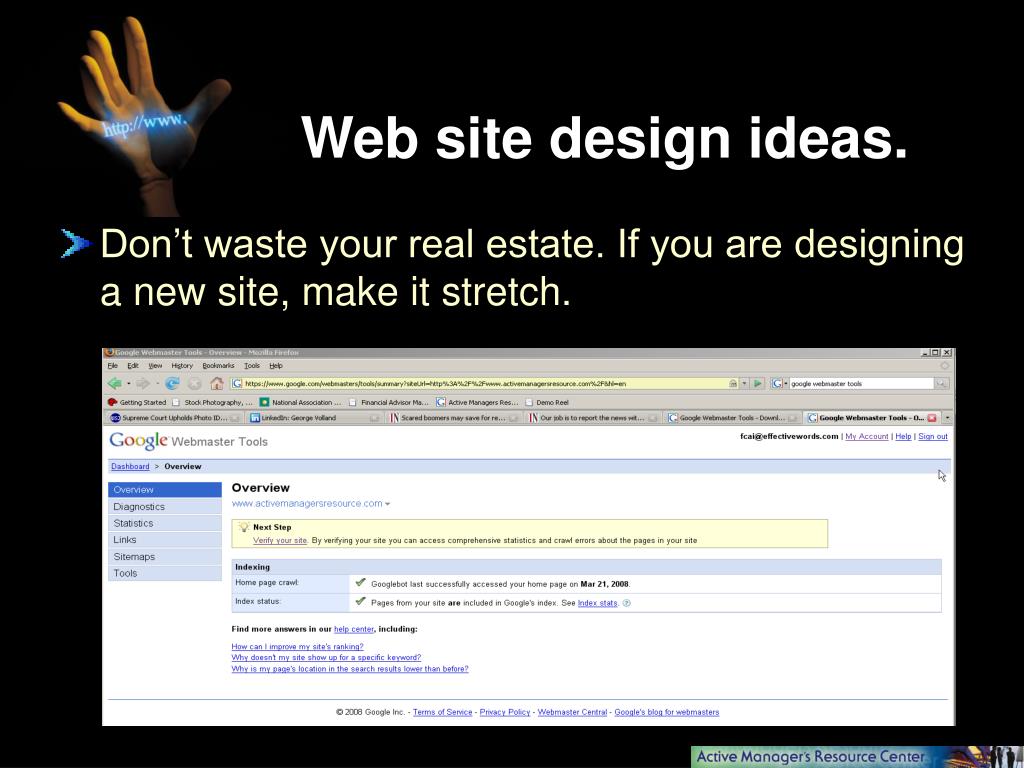The height and width of the screenshot is (768, 1024).
Task: Click the Index status green checkmark
Action: pyautogui.click(x=360, y=601)
